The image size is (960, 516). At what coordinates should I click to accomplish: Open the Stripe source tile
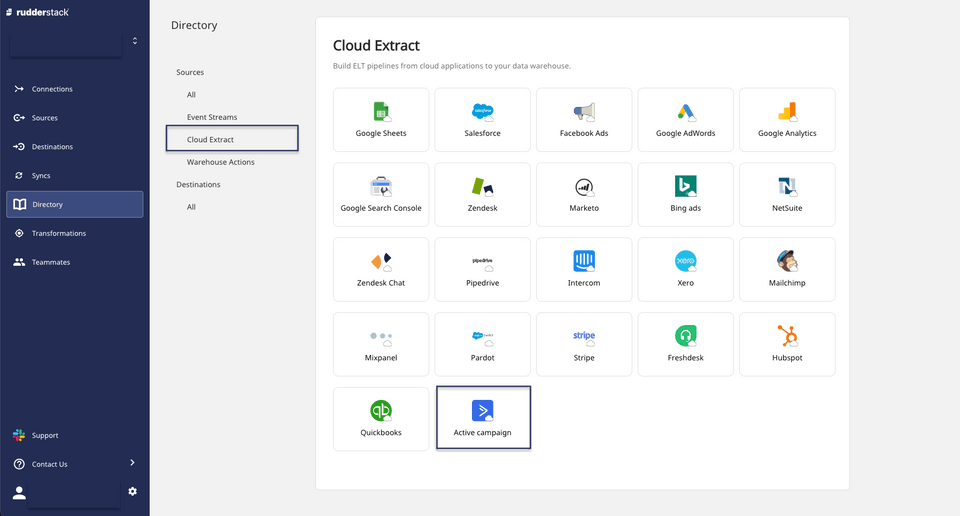point(584,343)
